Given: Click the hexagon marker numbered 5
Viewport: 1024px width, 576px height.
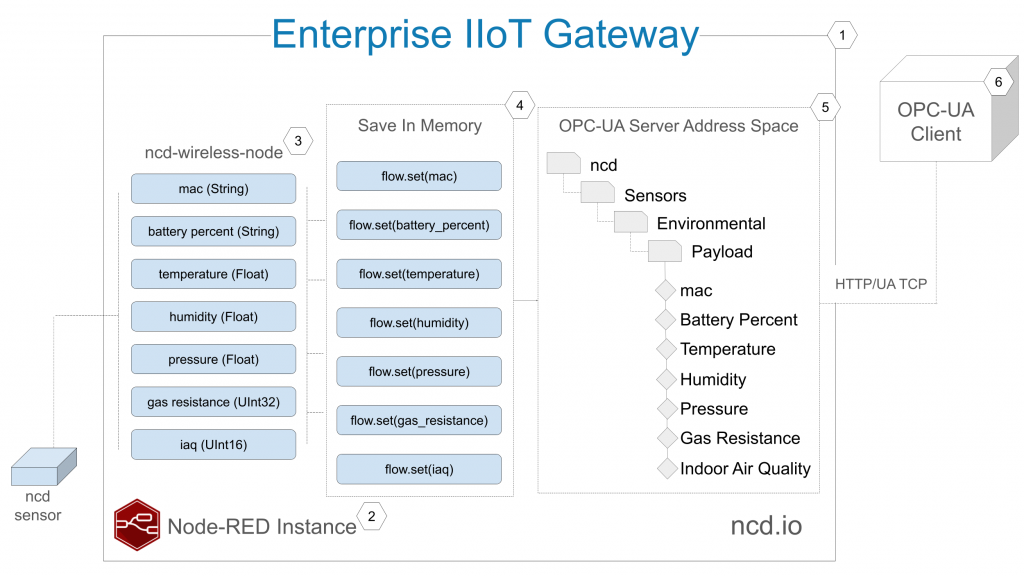Looking at the screenshot, I should (x=825, y=107).
